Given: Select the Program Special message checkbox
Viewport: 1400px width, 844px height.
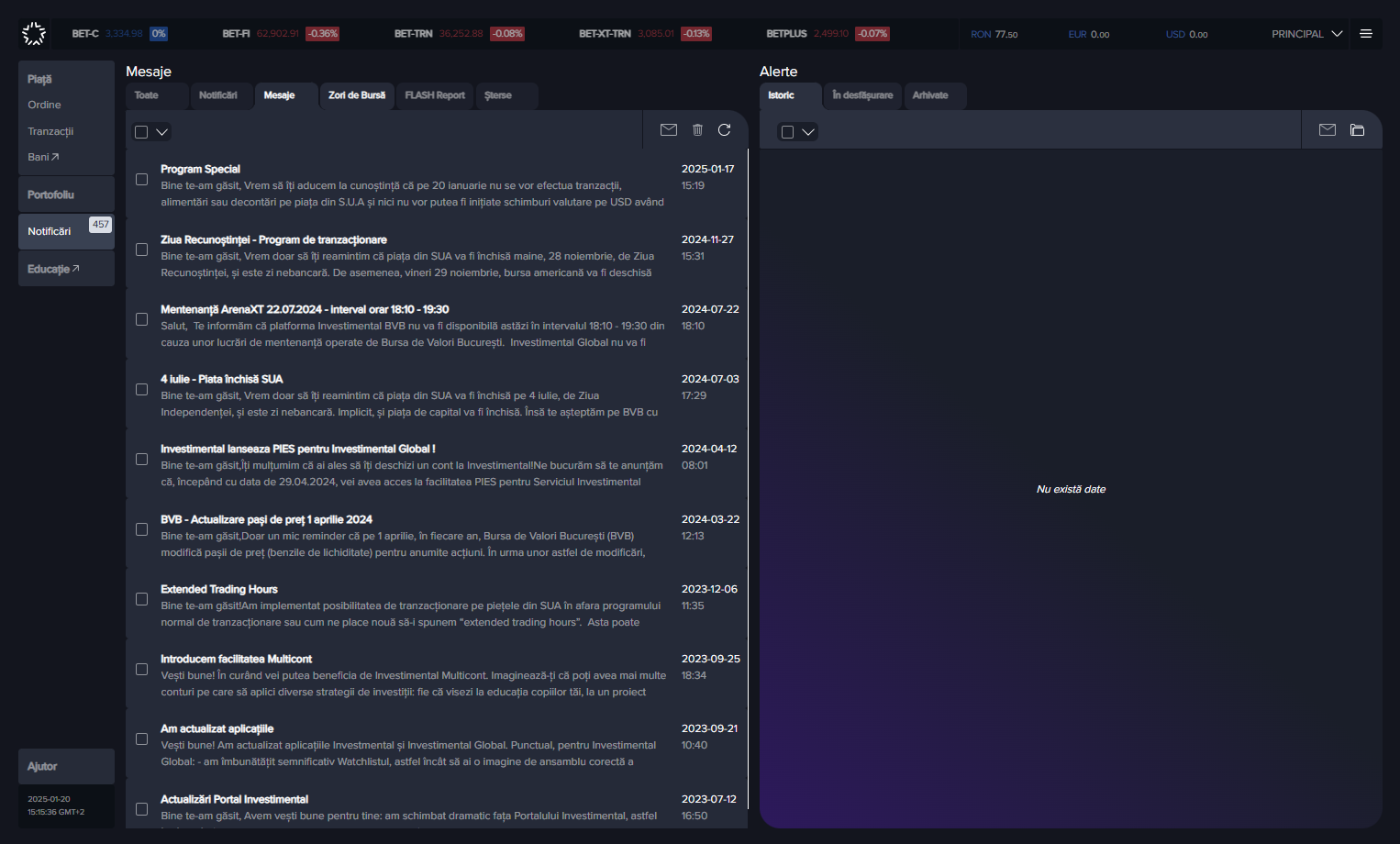Looking at the screenshot, I should [142, 180].
